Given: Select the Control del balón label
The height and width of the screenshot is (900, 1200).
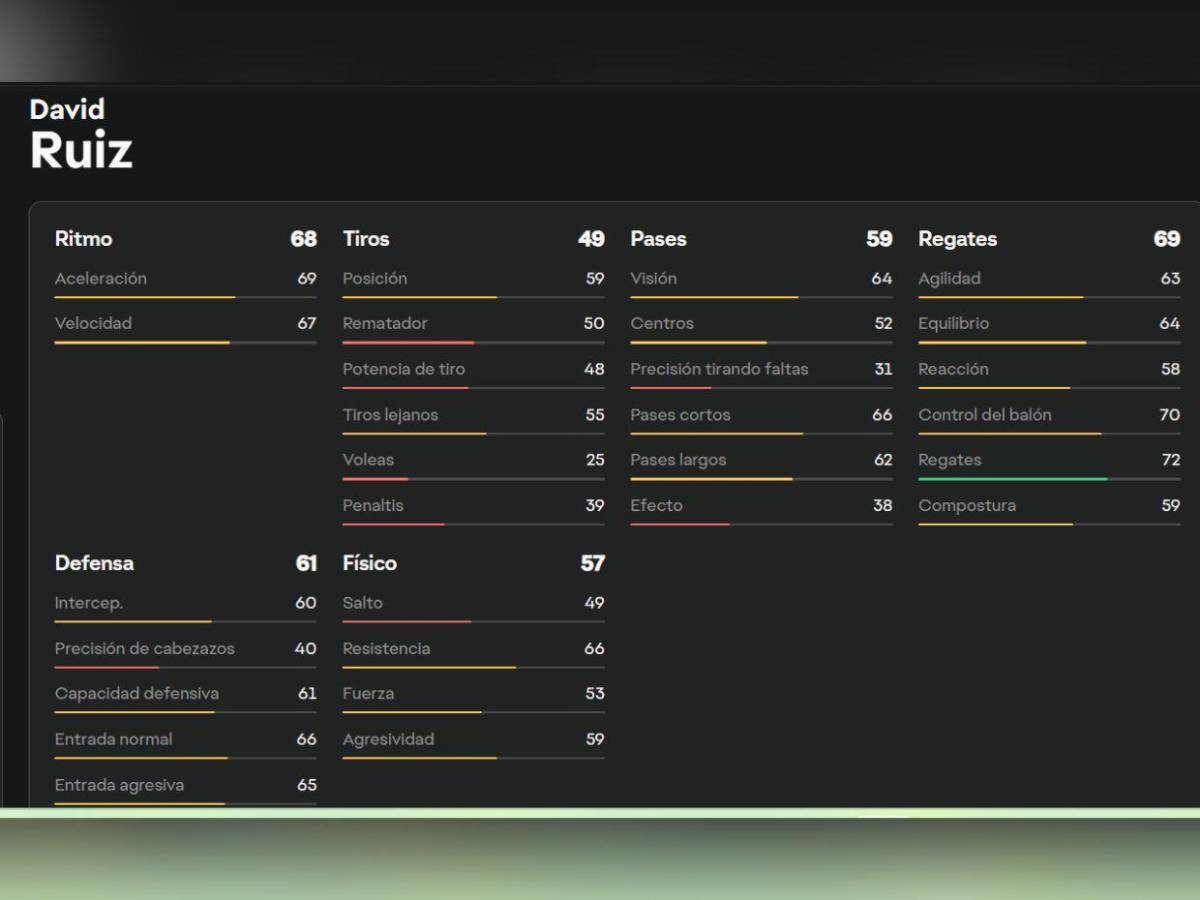Looking at the screenshot, I should pyautogui.click(x=984, y=415).
